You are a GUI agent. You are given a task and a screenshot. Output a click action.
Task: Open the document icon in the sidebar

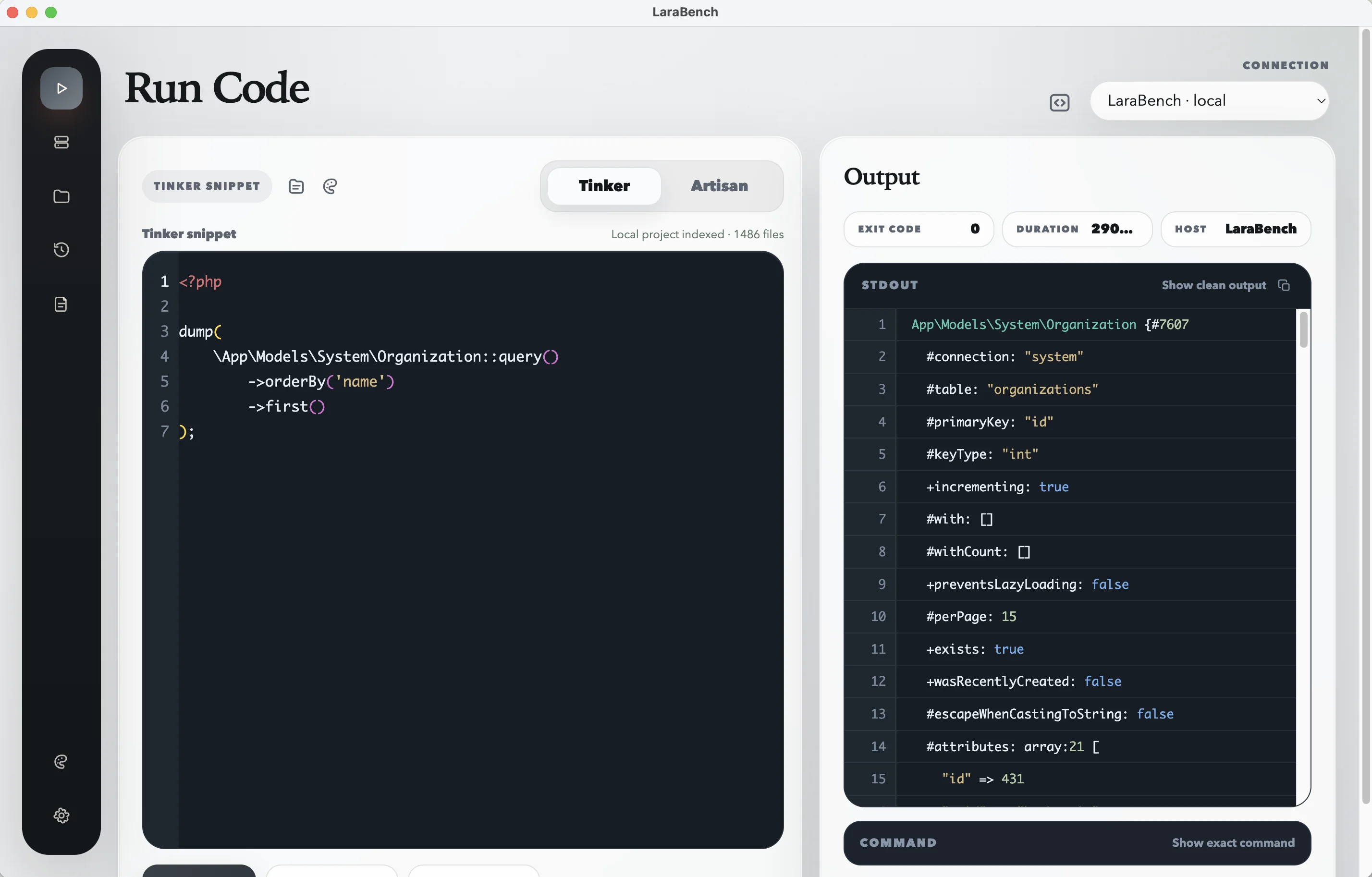tap(61, 304)
